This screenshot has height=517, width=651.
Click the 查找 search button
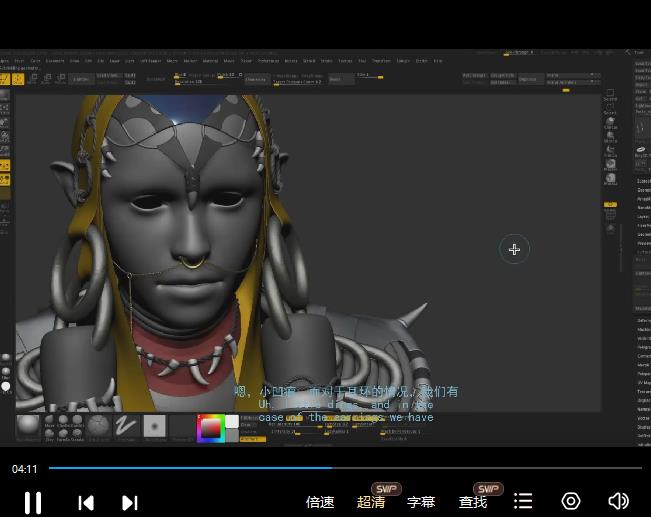pyautogui.click(x=473, y=502)
